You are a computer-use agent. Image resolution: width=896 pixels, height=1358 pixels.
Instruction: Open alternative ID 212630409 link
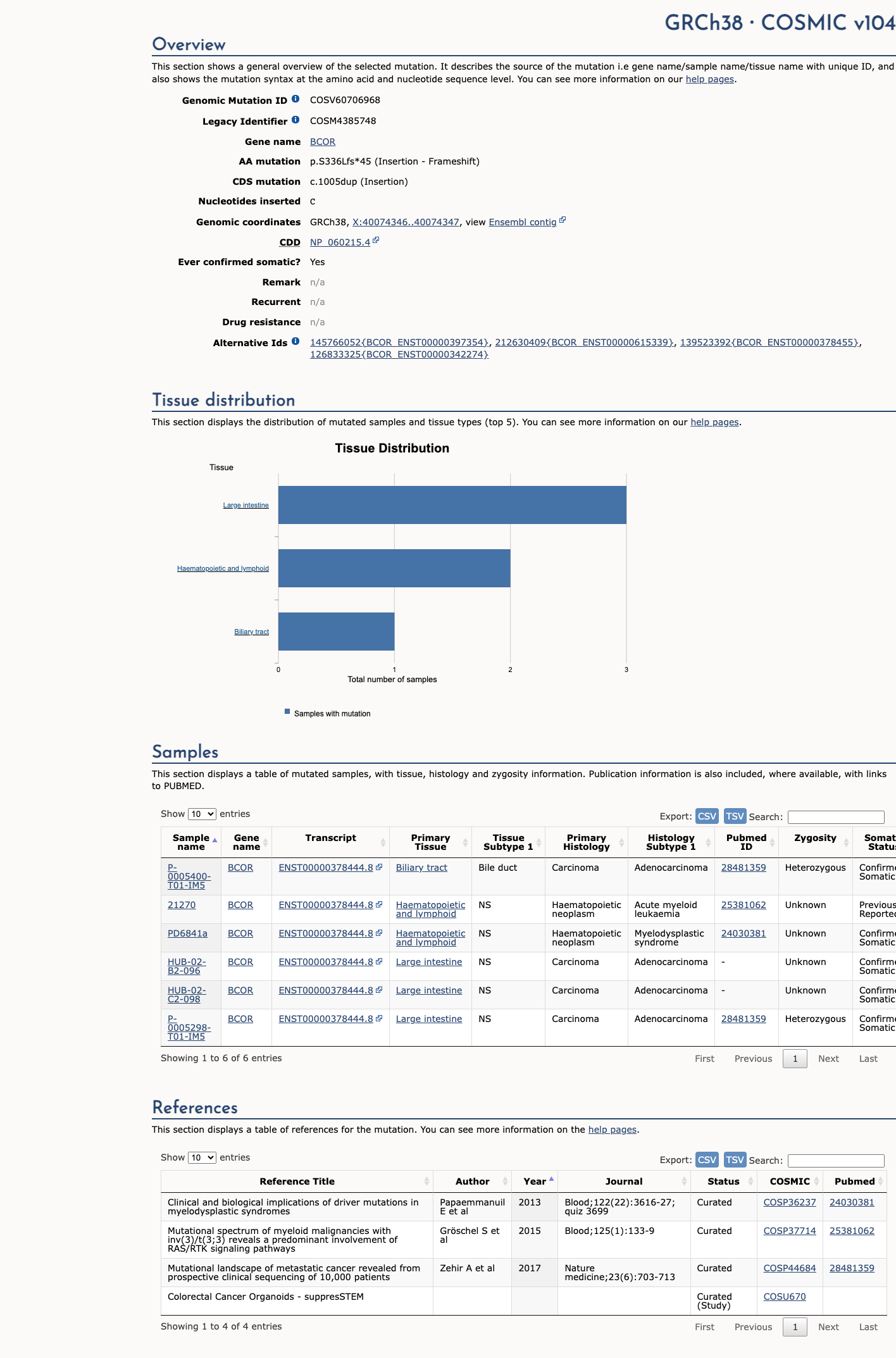click(585, 342)
